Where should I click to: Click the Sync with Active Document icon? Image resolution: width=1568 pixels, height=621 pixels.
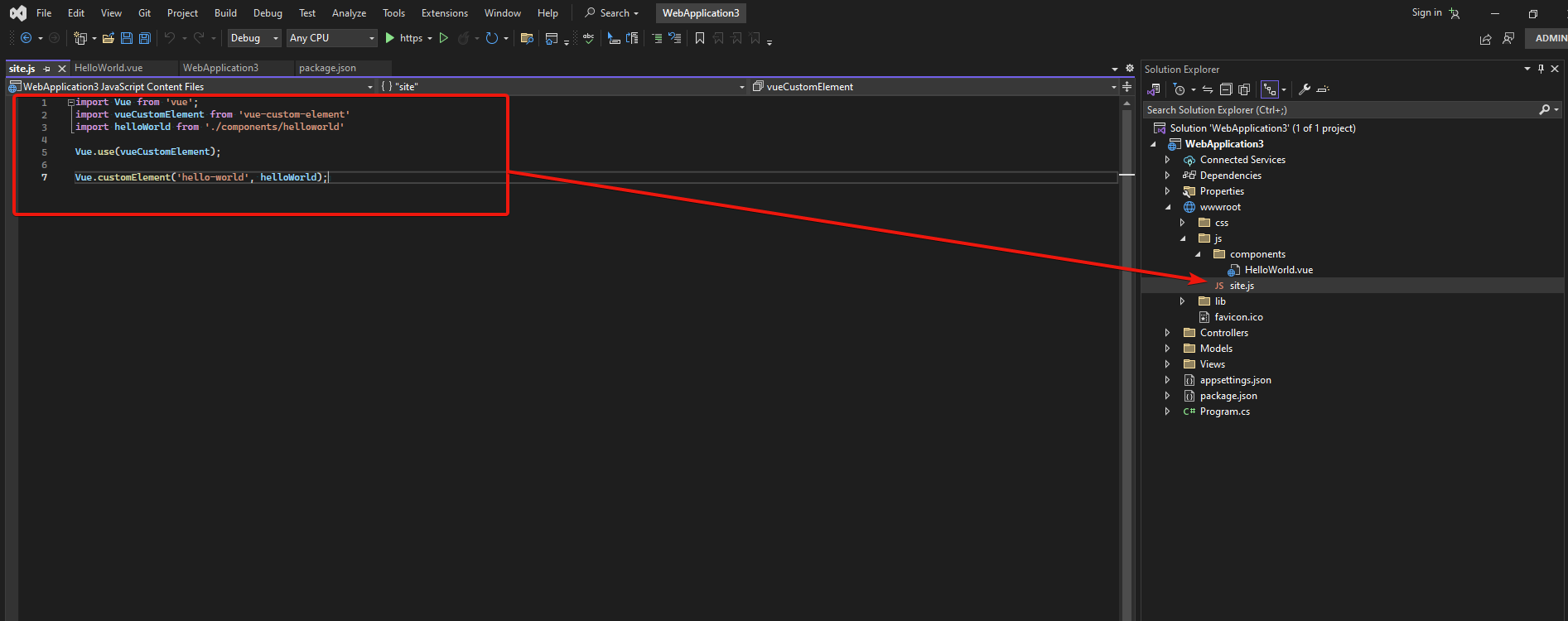(x=1208, y=89)
